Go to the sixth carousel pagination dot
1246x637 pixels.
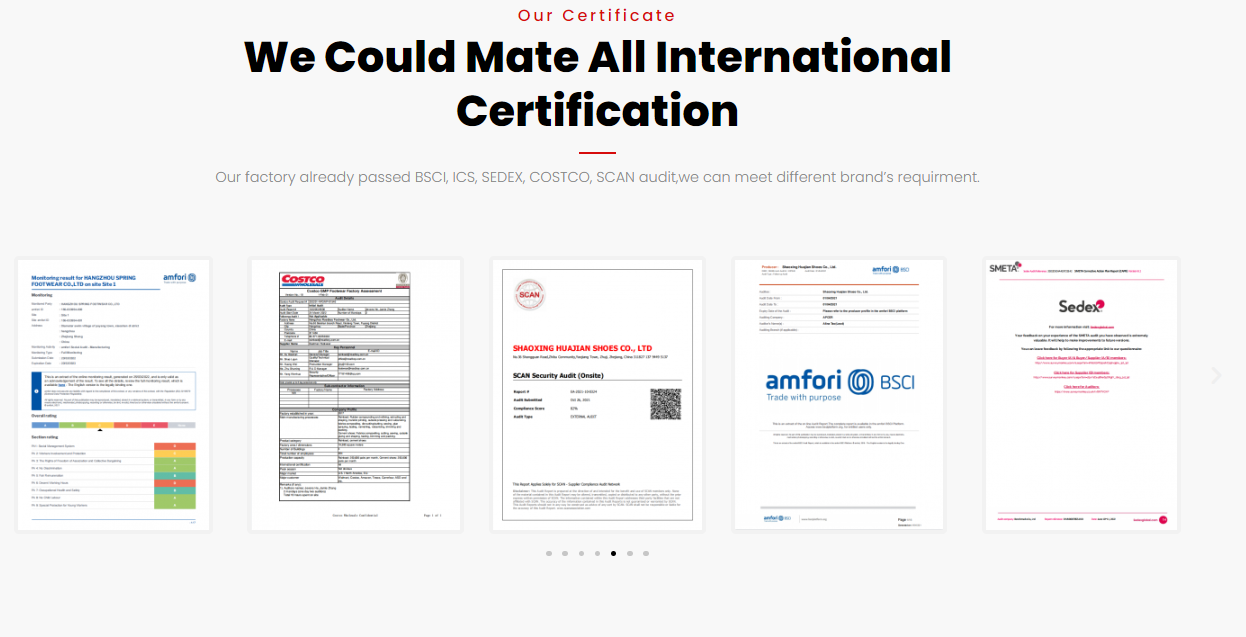pyautogui.click(x=629, y=553)
